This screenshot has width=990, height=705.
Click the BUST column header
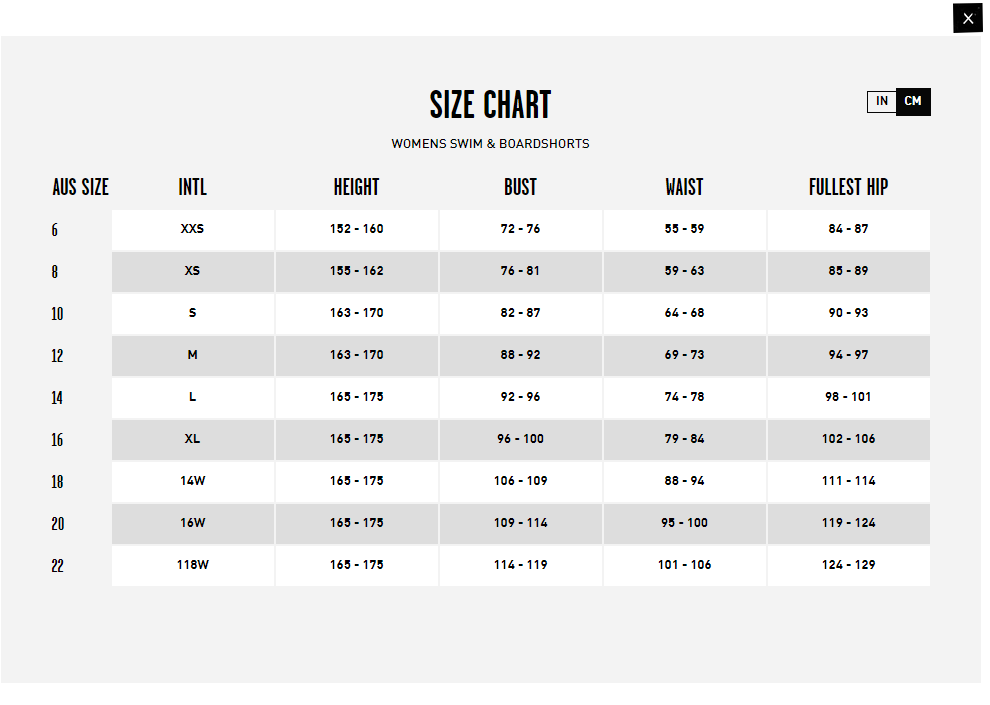(x=520, y=187)
